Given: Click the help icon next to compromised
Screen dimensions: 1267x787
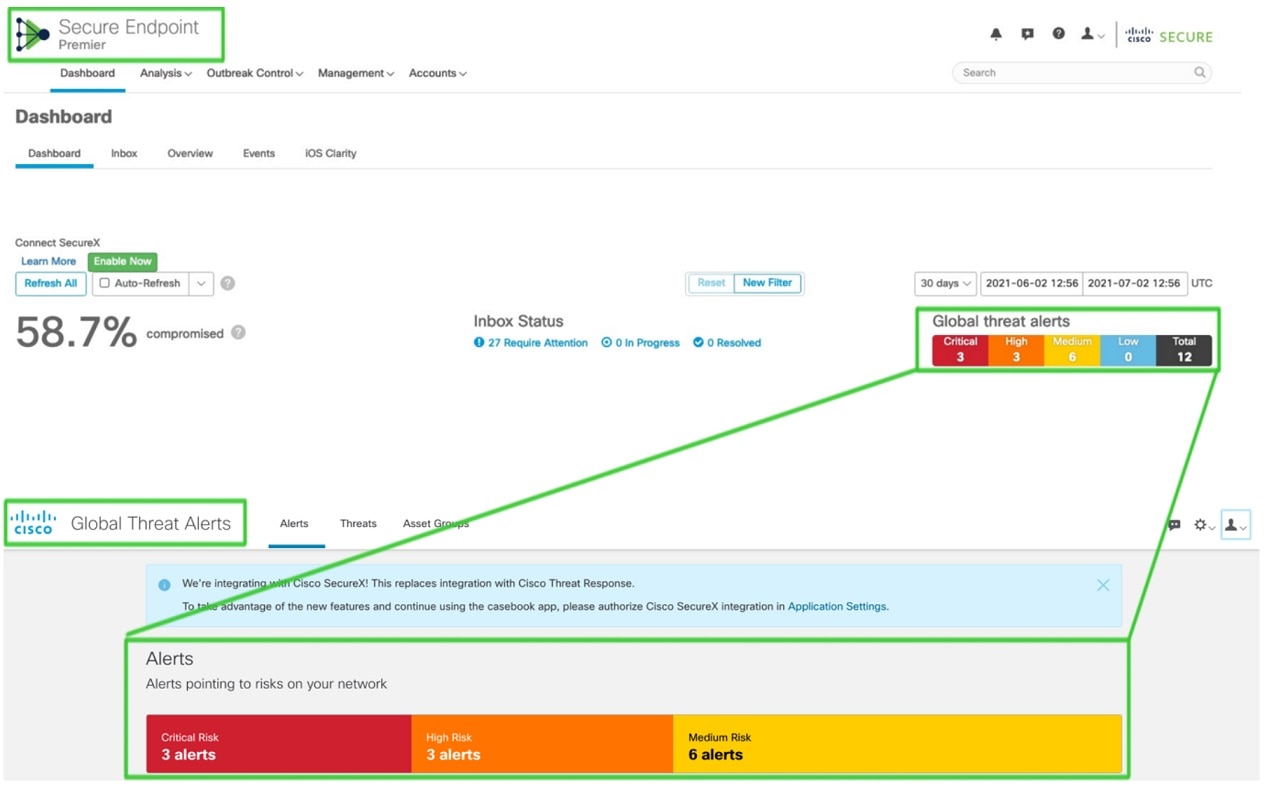Looking at the screenshot, I should 238,332.
